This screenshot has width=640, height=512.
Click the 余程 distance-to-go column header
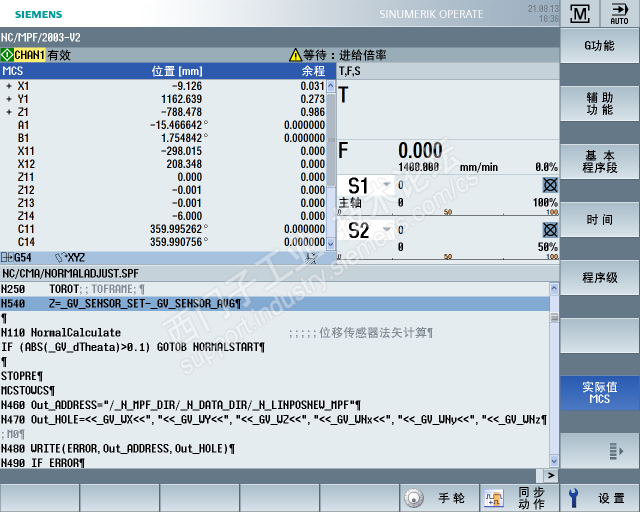pos(313,71)
